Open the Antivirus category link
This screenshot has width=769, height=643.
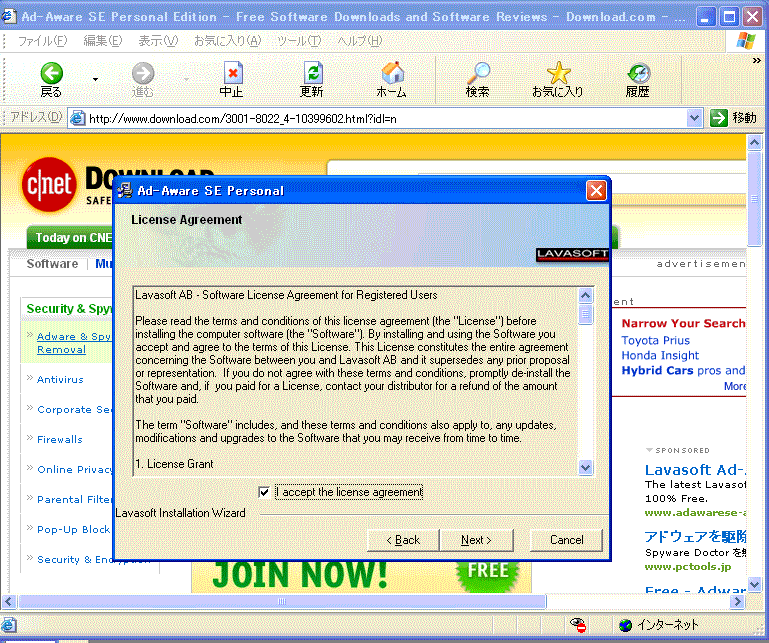tap(60, 379)
